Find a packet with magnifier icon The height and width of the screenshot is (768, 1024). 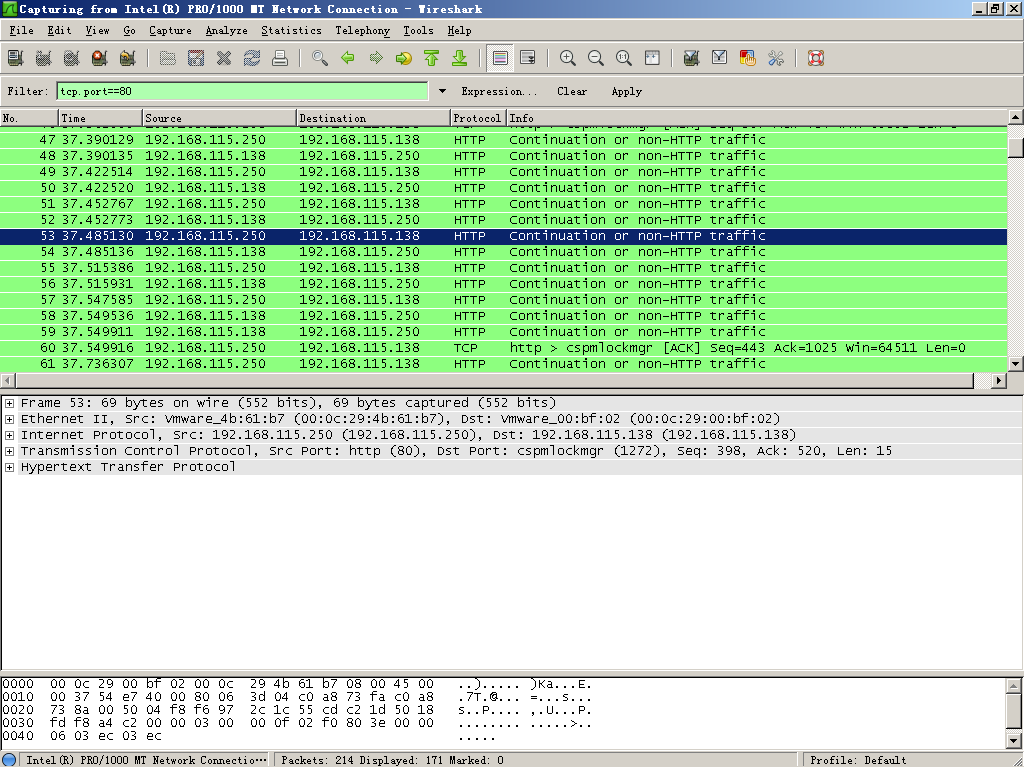[320, 58]
